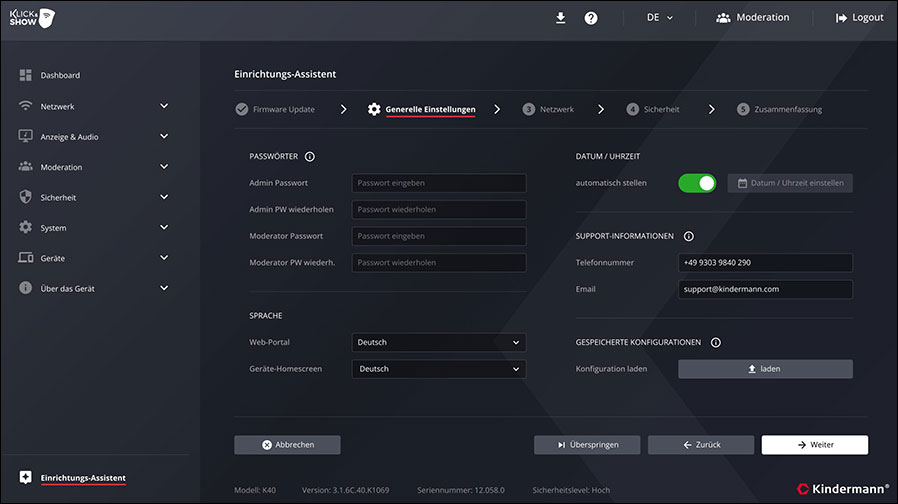Open the DE language selector
This screenshot has height=504, width=898.
click(660, 18)
